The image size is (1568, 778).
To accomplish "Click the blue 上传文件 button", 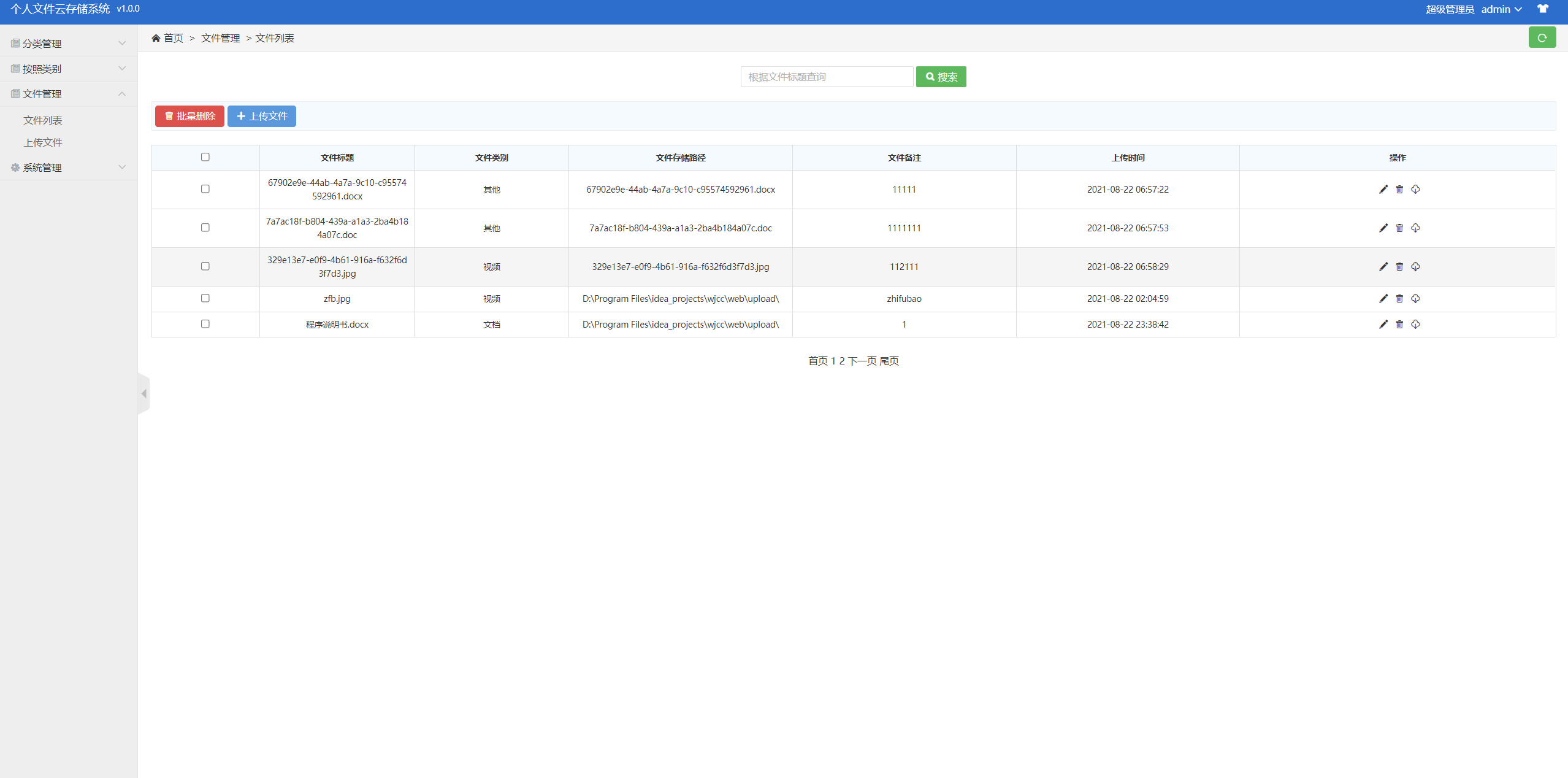I will click(x=262, y=117).
